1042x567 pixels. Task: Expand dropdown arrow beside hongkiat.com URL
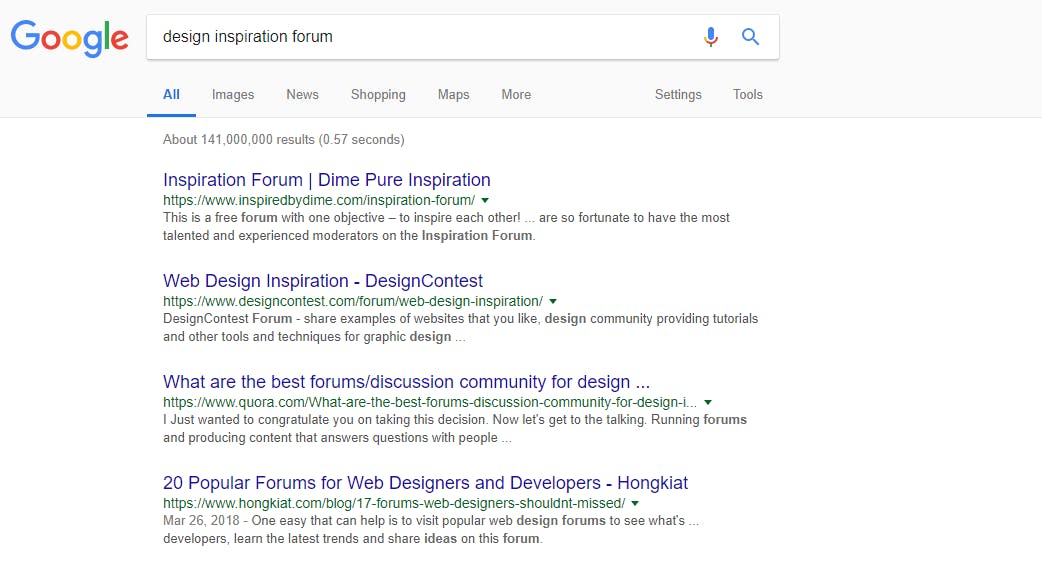pos(635,503)
